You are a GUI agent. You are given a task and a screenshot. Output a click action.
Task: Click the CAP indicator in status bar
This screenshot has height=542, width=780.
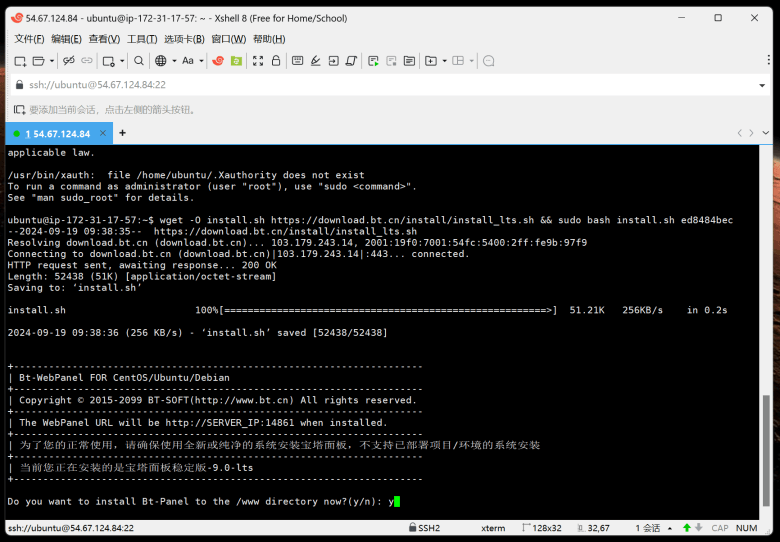coord(719,528)
